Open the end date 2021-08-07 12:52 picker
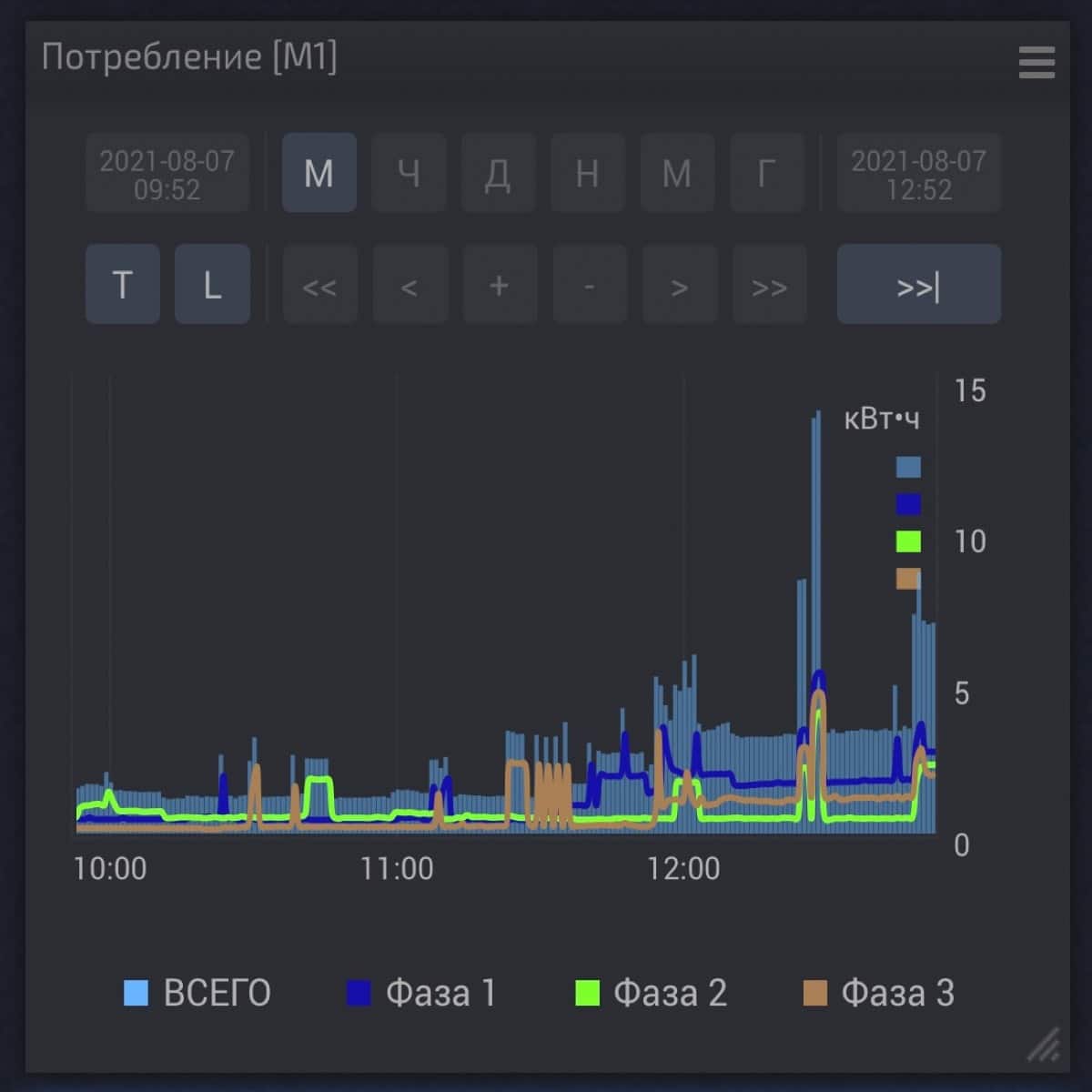This screenshot has width=1092, height=1092. click(x=918, y=173)
